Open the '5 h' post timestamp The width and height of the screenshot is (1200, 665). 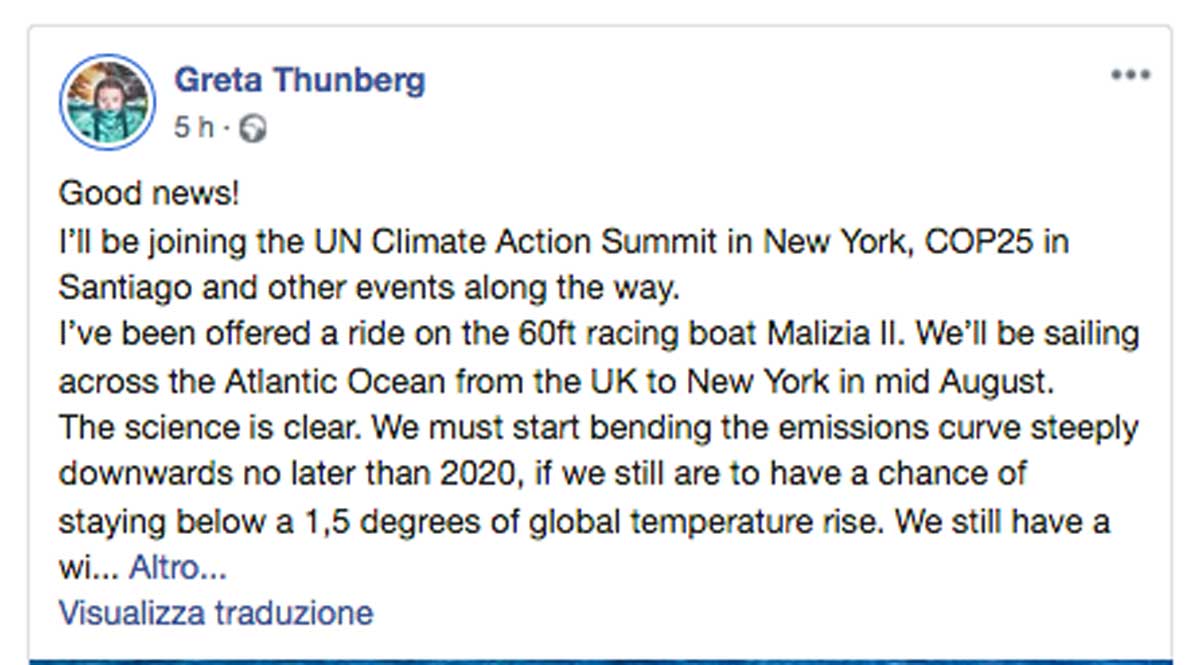tap(194, 128)
